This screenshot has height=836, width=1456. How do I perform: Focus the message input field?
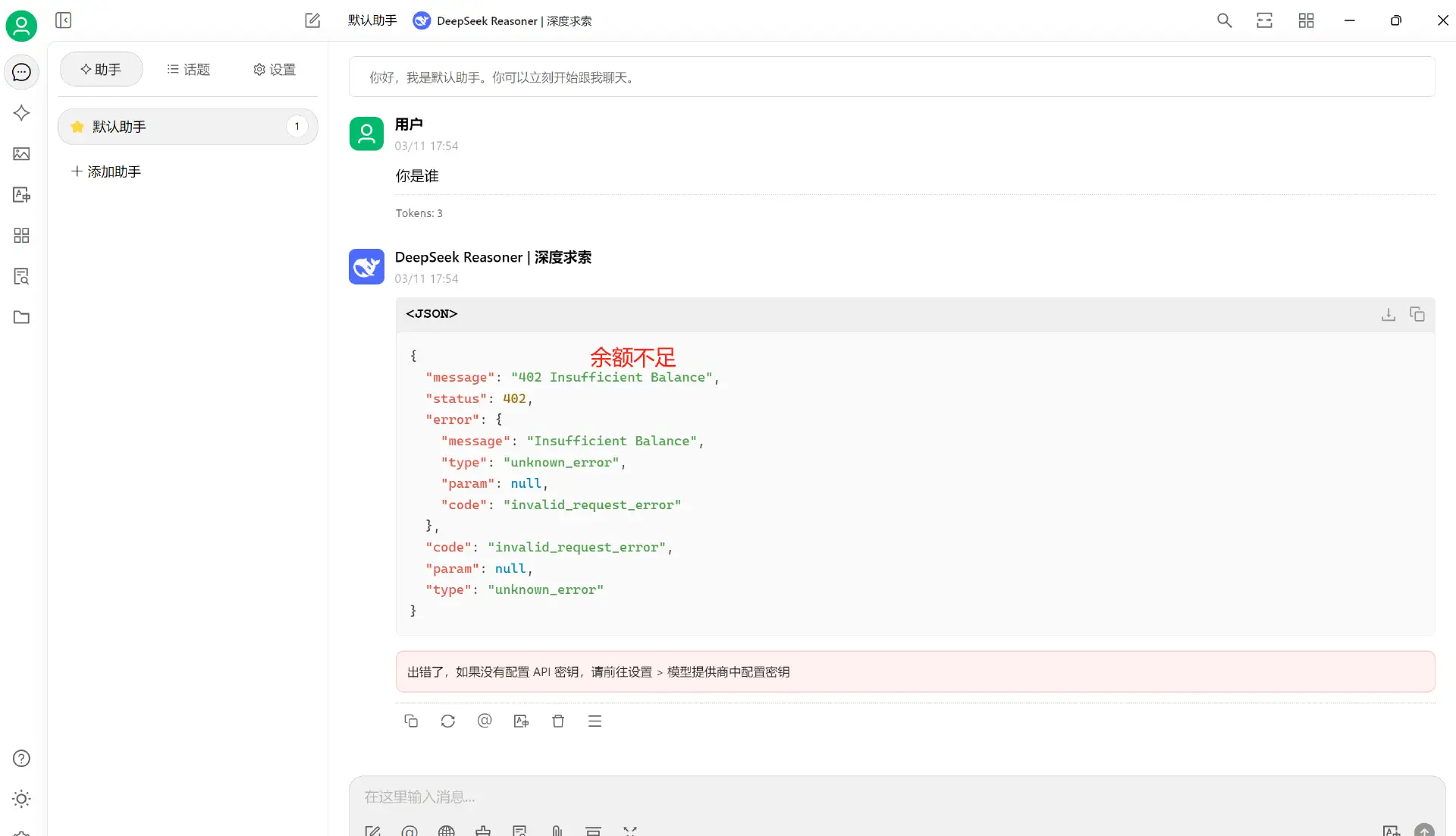point(896,797)
